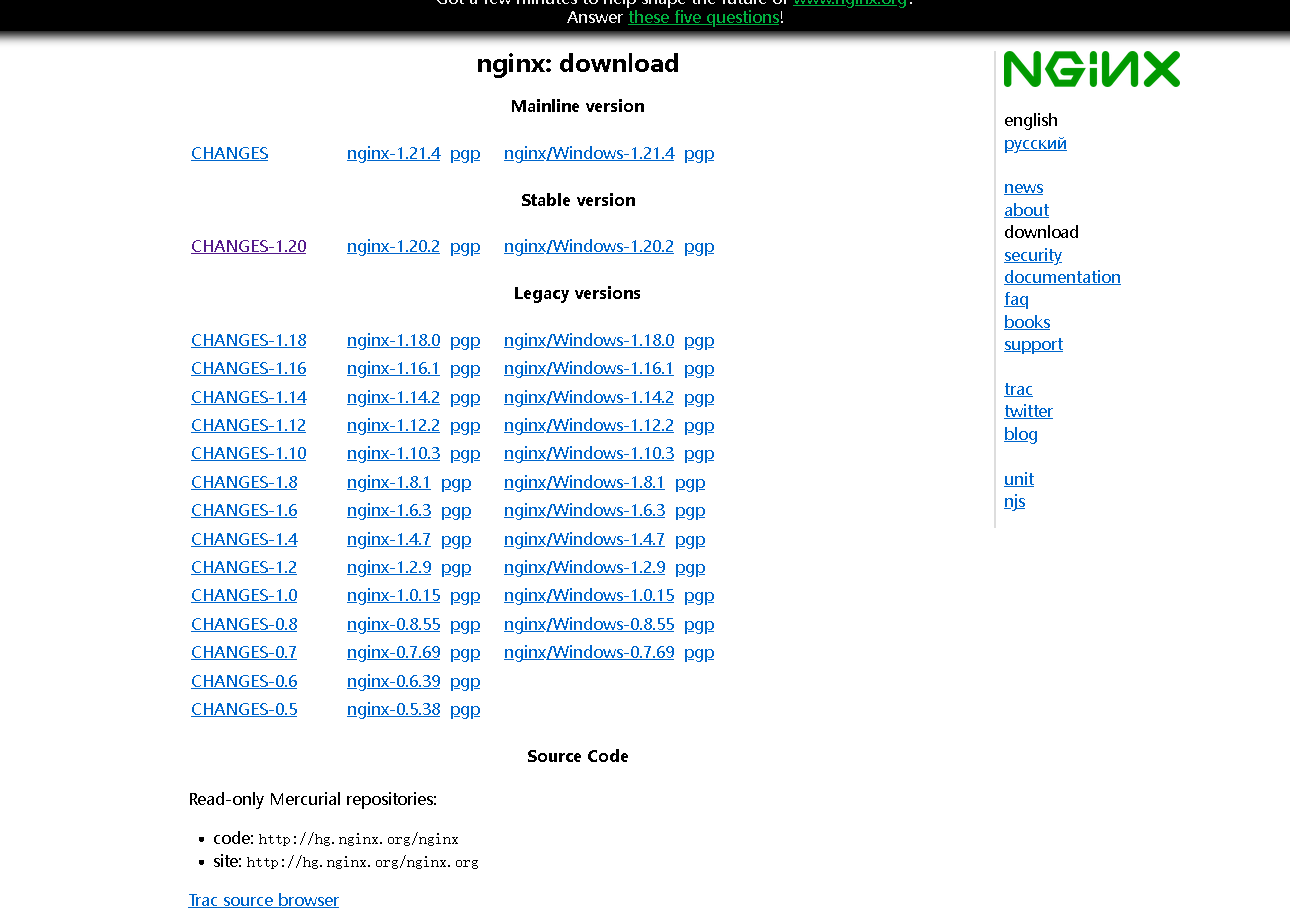The image size is (1290, 917).
Task: Open the security page in sidebar
Action: pyautogui.click(x=1033, y=255)
